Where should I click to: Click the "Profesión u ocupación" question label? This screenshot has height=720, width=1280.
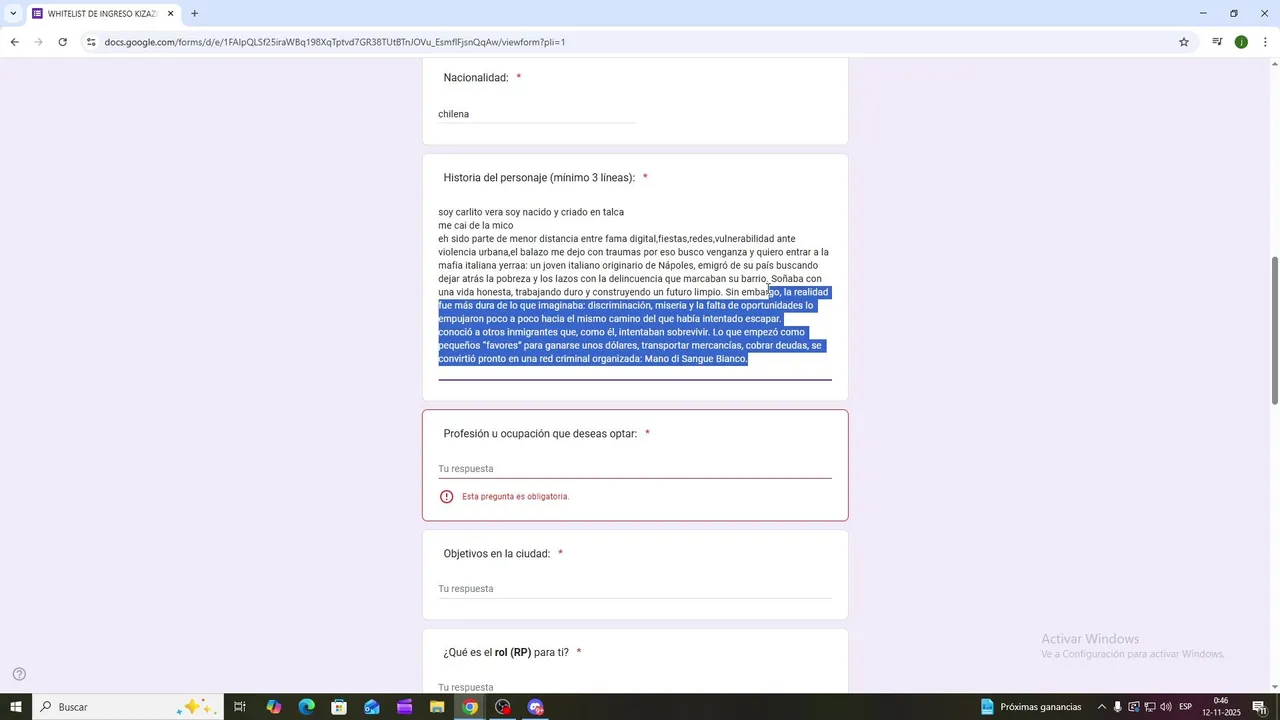pyautogui.click(x=540, y=434)
